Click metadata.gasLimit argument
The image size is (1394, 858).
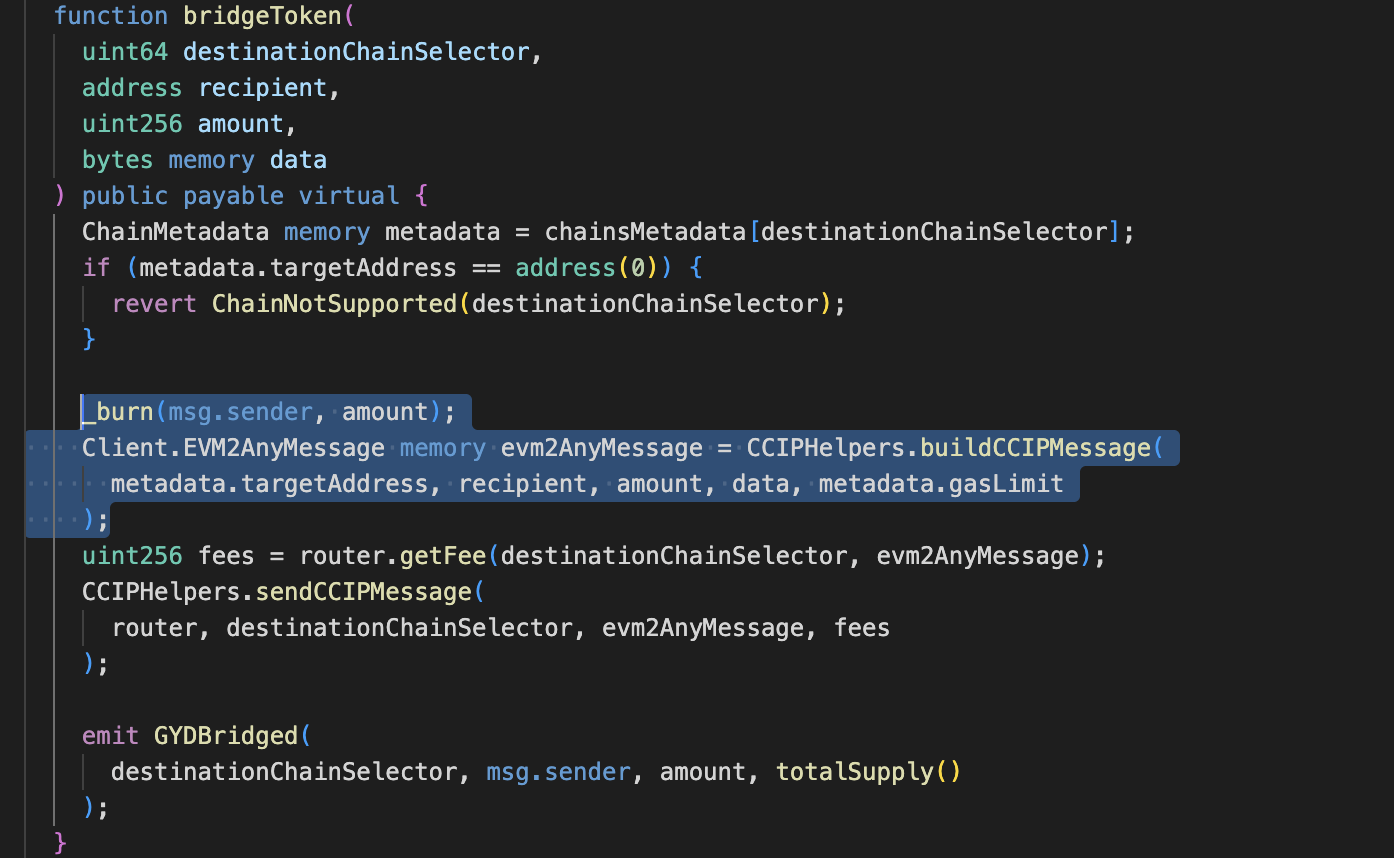[940, 484]
